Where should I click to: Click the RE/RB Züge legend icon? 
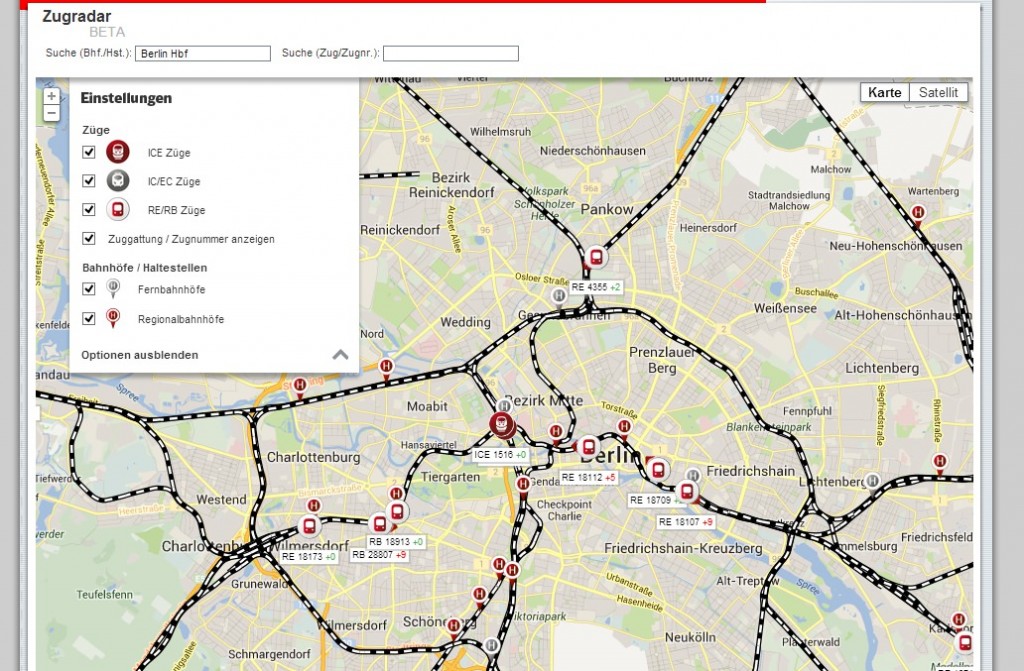pyautogui.click(x=118, y=210)
